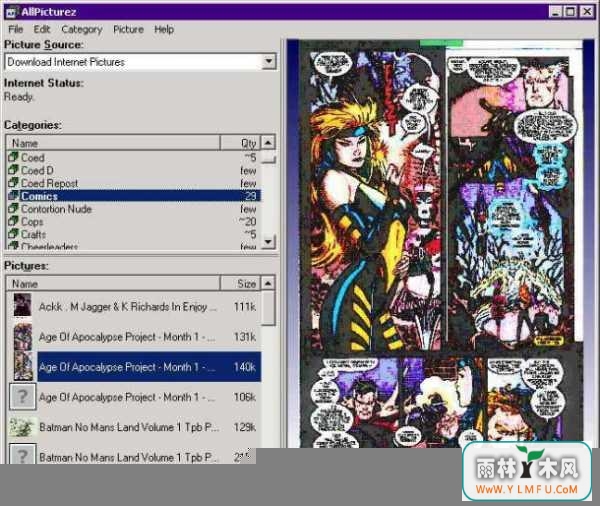
Task: Click thumbnail of the 129k Batman picture
Action: click(23, 427)
